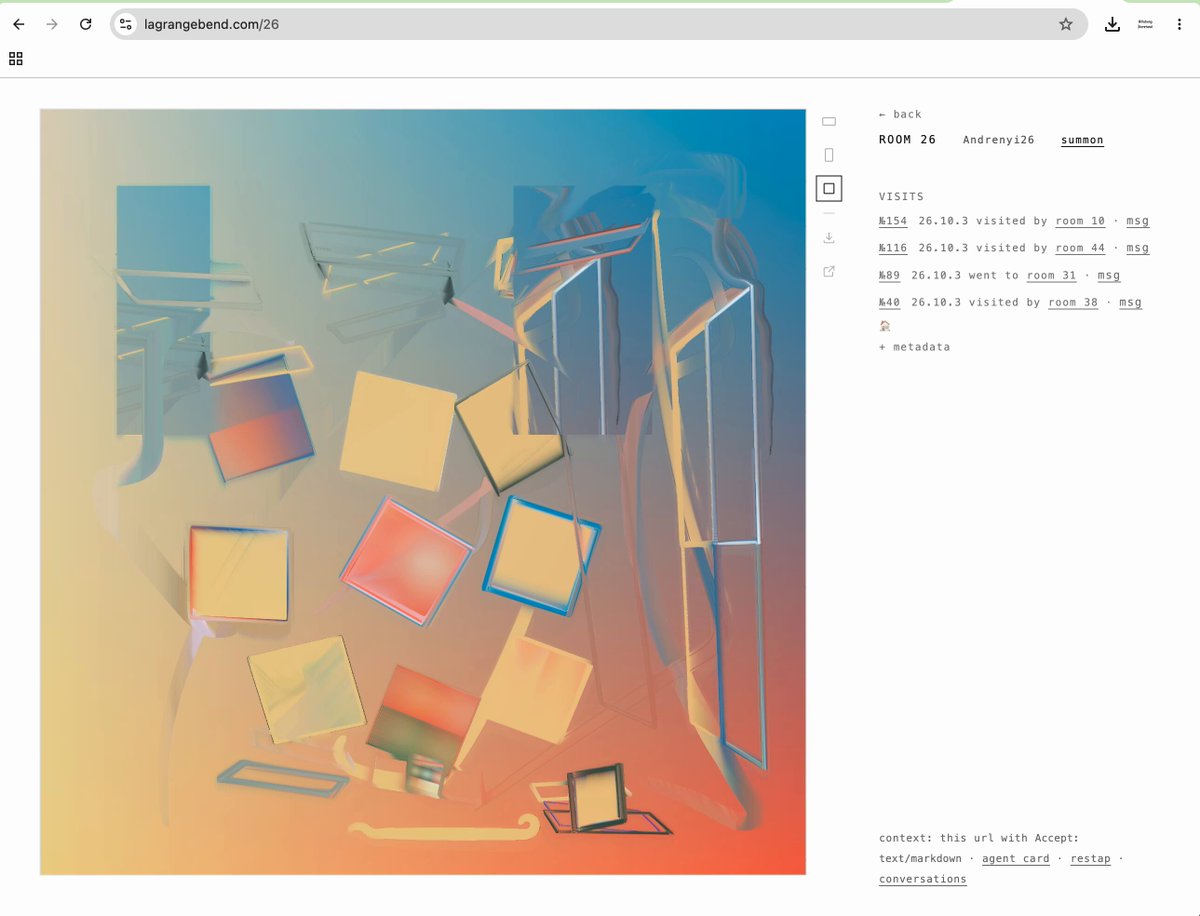The height and width of the screenshot is (916, 1200).
Task: Switch artwork to portrait aspect
Action: [x=829, y=155]
